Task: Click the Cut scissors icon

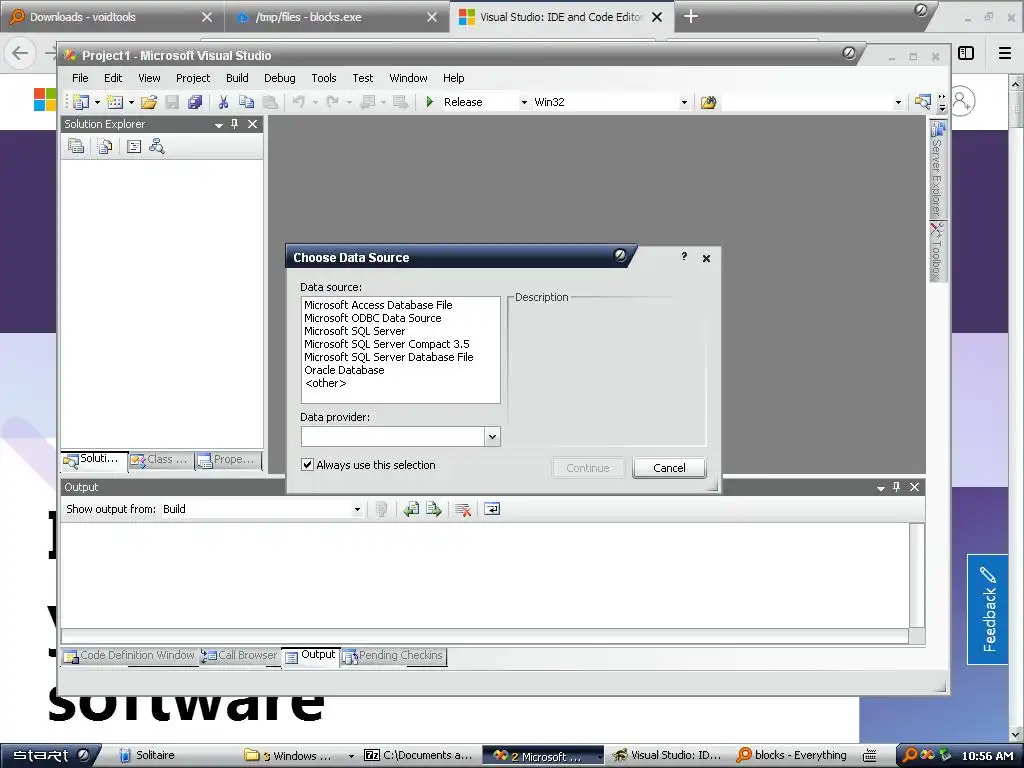Action: 223,102
